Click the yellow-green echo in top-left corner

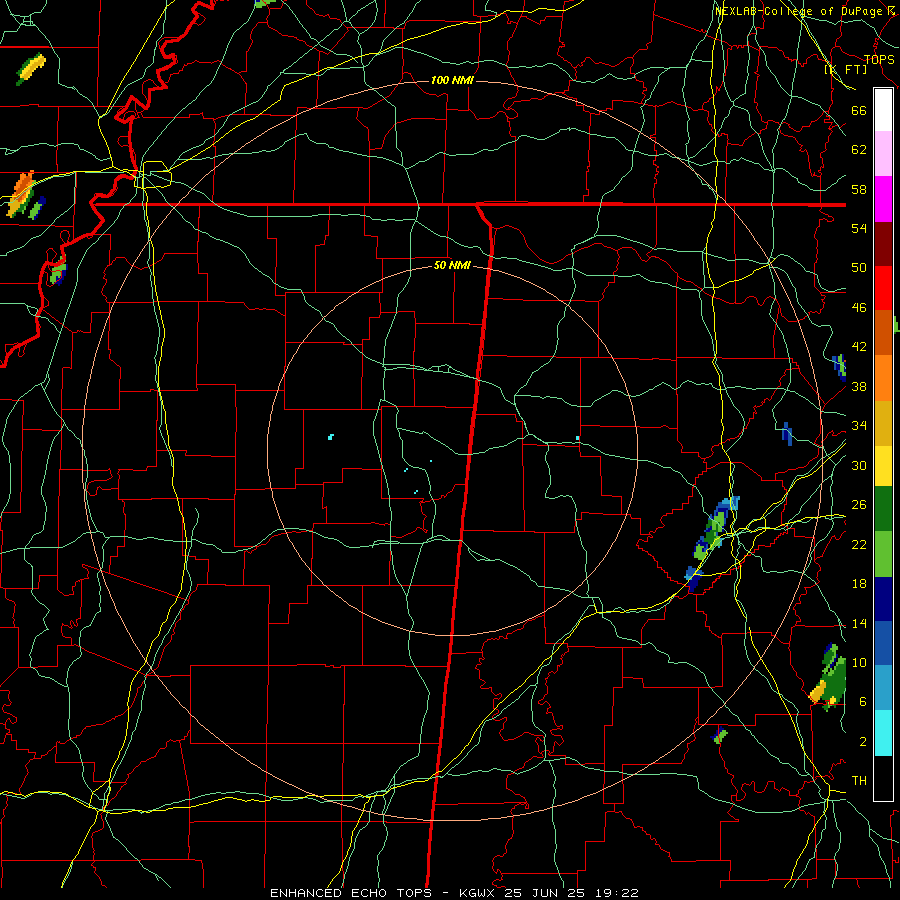click(31, 68)
